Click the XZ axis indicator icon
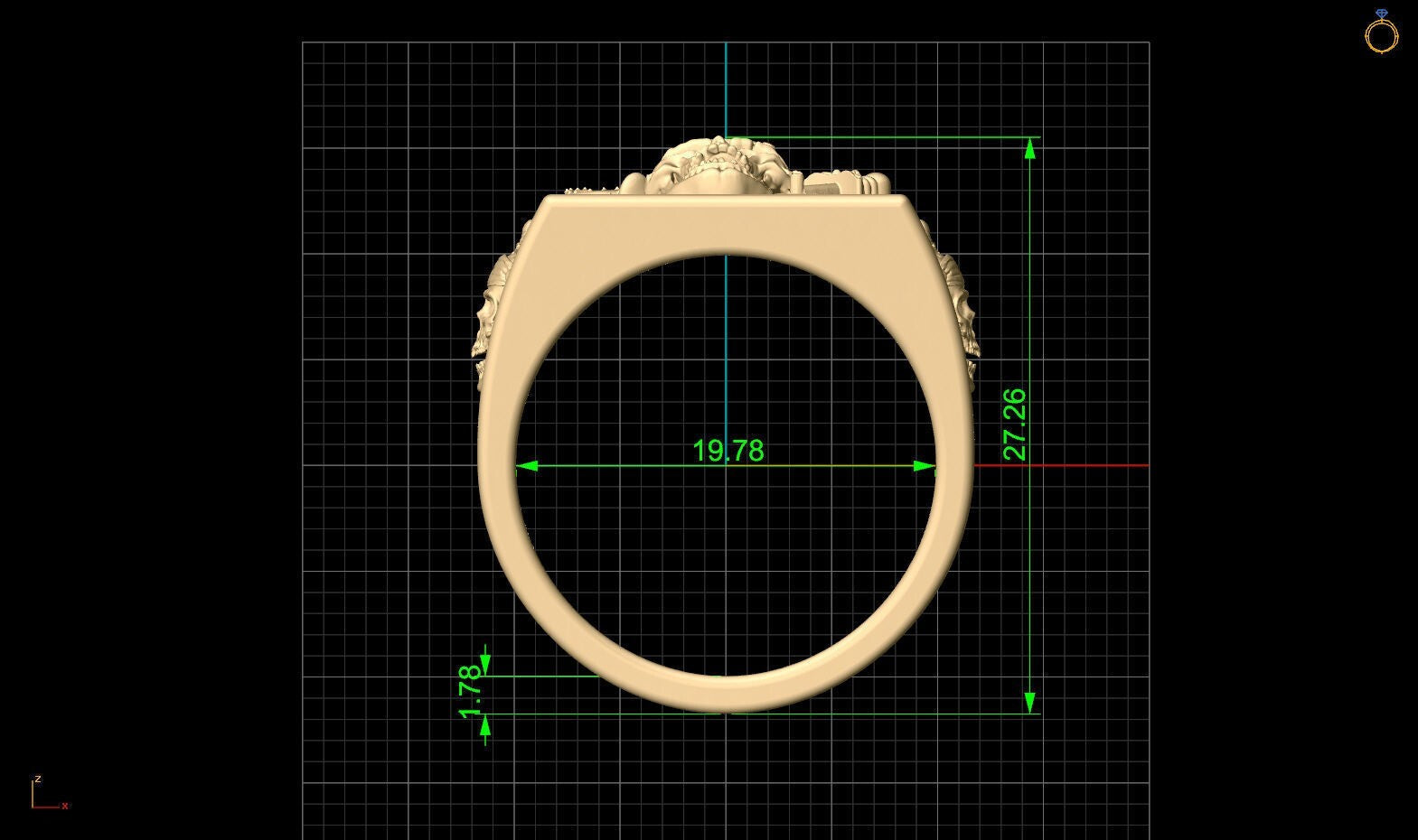This screenshot has width=1418, height=840. coord(49,792)
